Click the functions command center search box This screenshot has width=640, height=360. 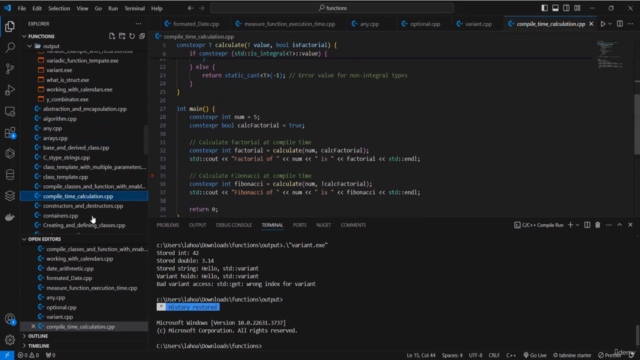tap(332, 8)
